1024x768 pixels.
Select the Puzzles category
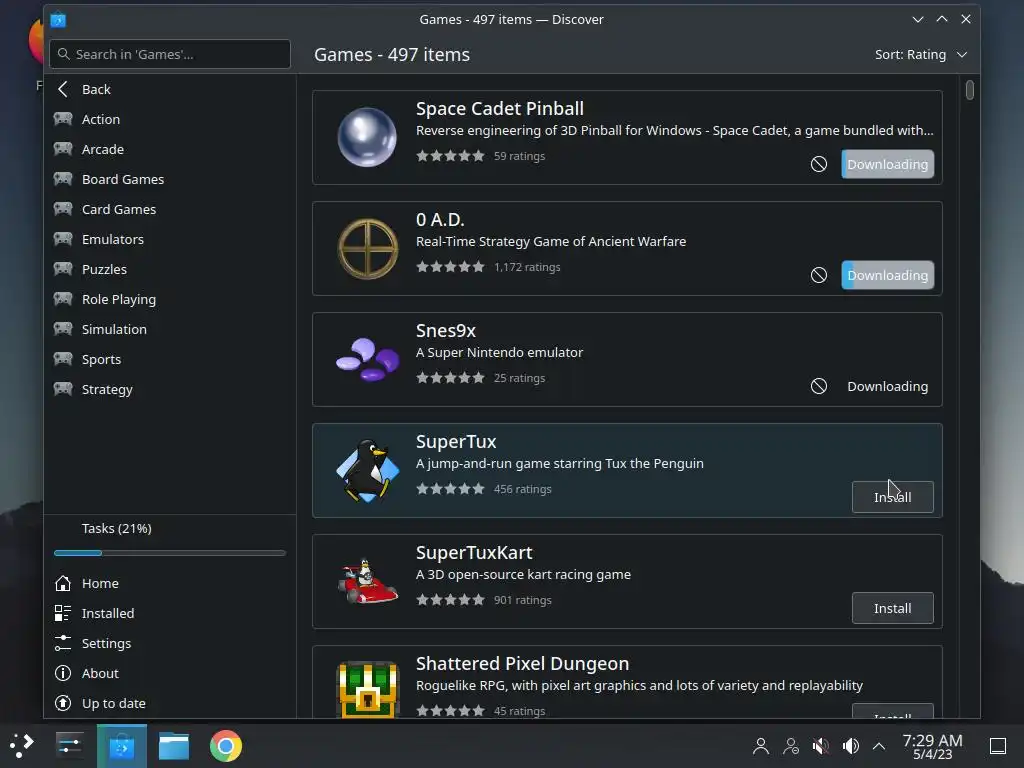pyautogui.click(x=170, y=270)
